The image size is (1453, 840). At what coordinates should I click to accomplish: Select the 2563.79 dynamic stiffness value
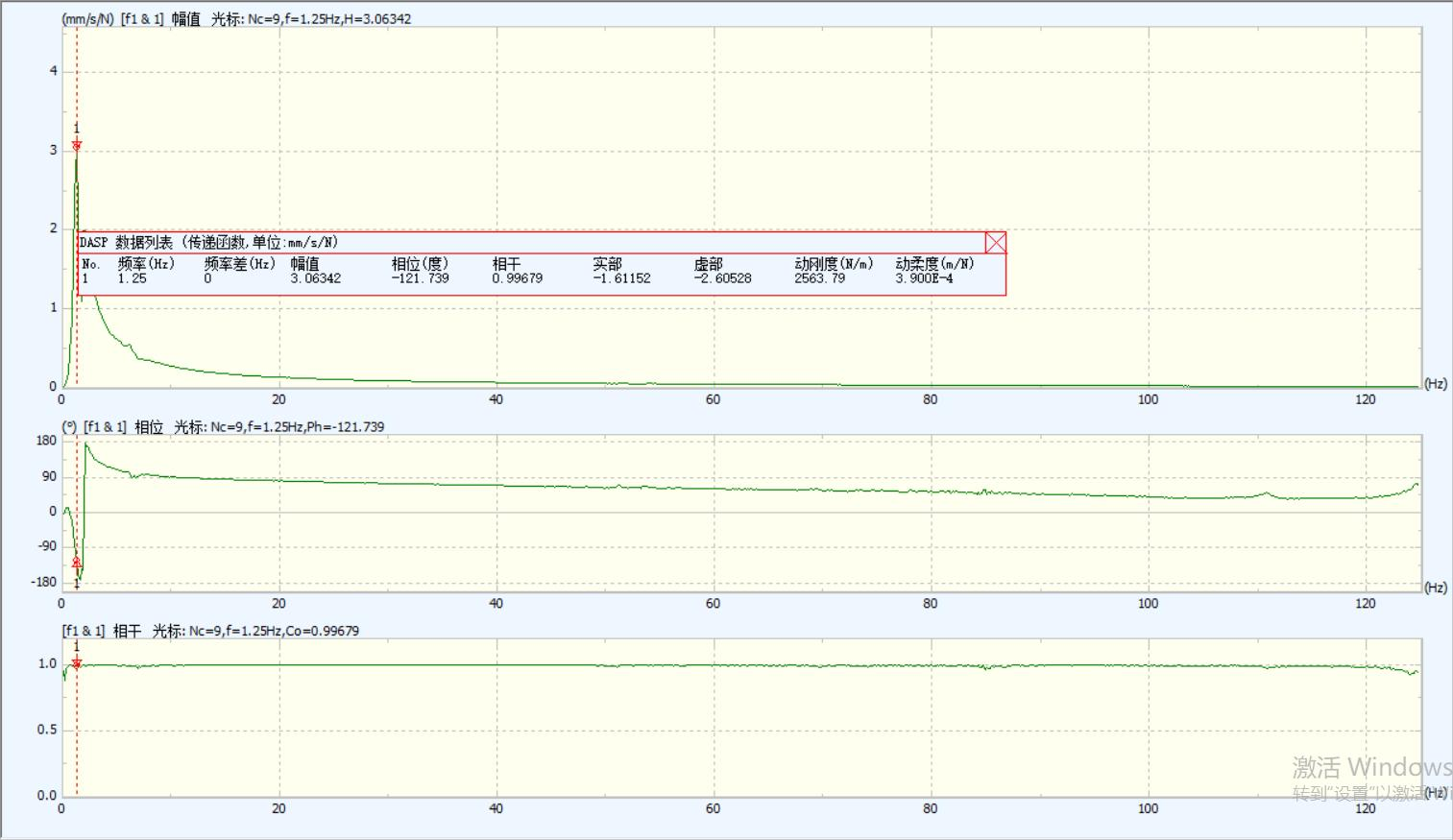pos(819,279)
